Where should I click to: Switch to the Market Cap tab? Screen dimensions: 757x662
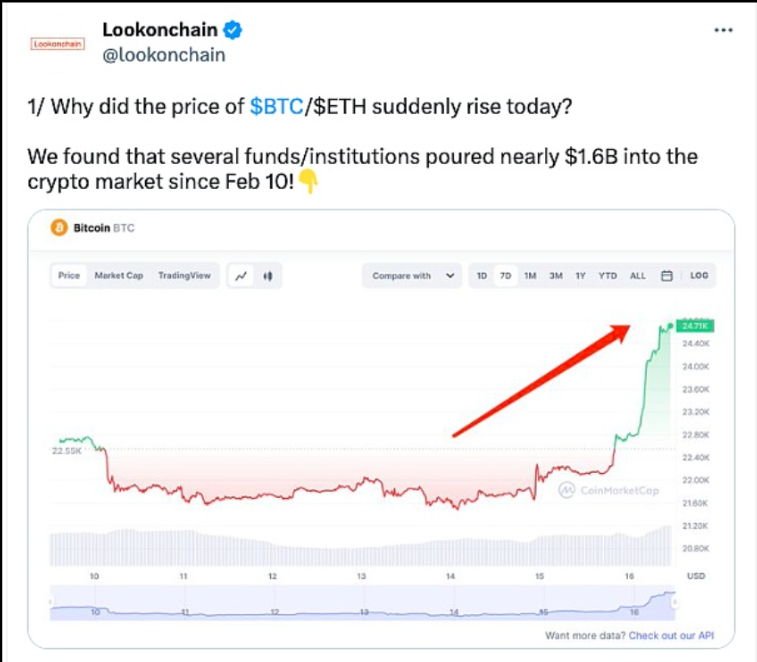coord(119,276)
